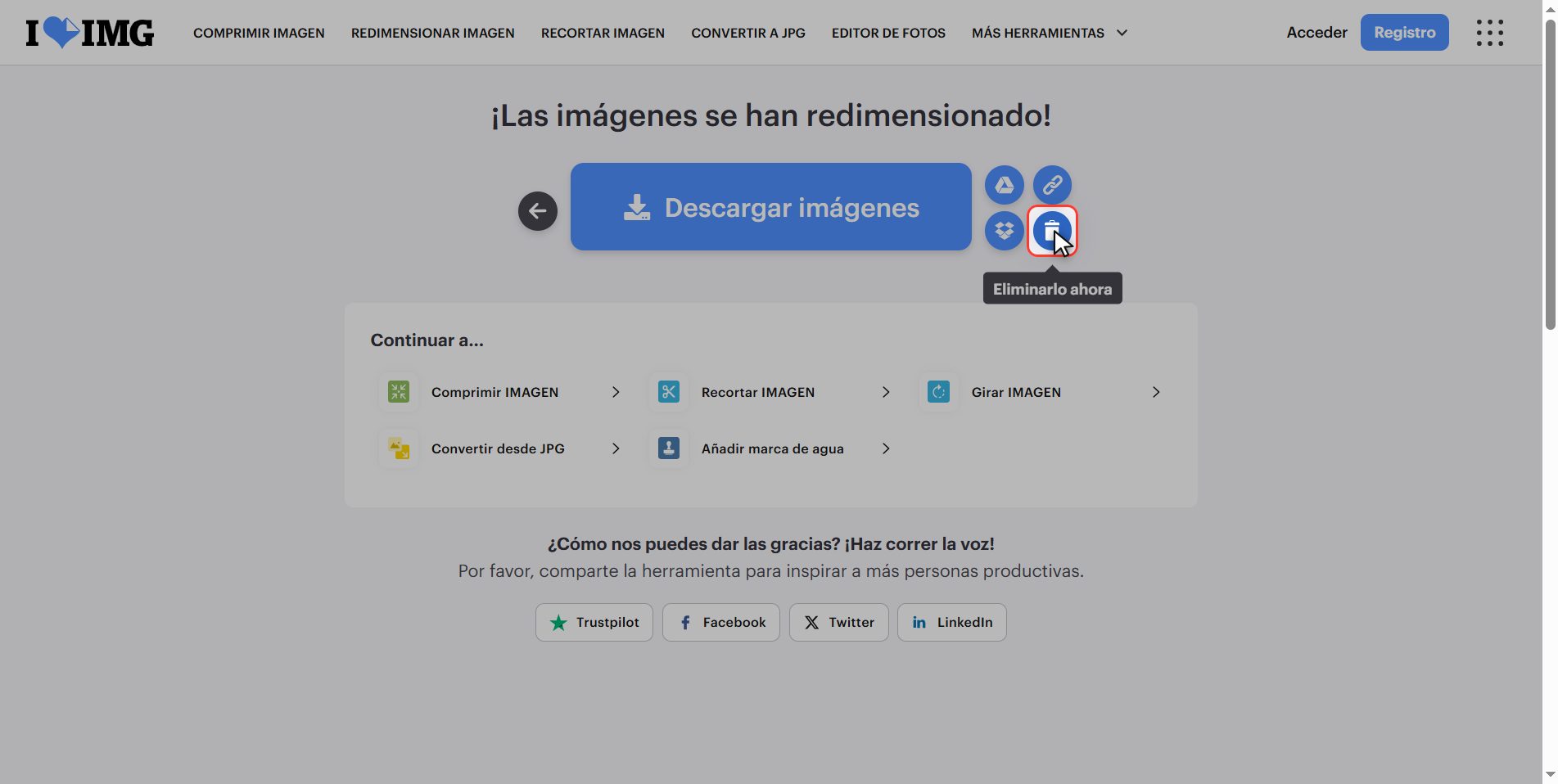
Task: Open Editor de Fotos
Action: point(888,33)
